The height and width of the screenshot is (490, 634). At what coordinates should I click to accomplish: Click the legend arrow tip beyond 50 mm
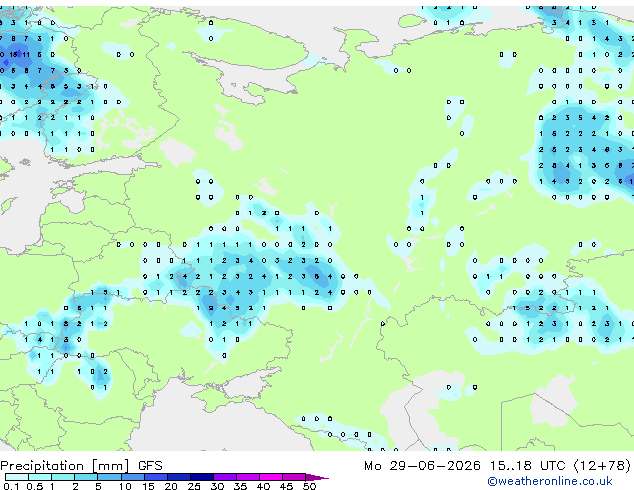[317, 478]
